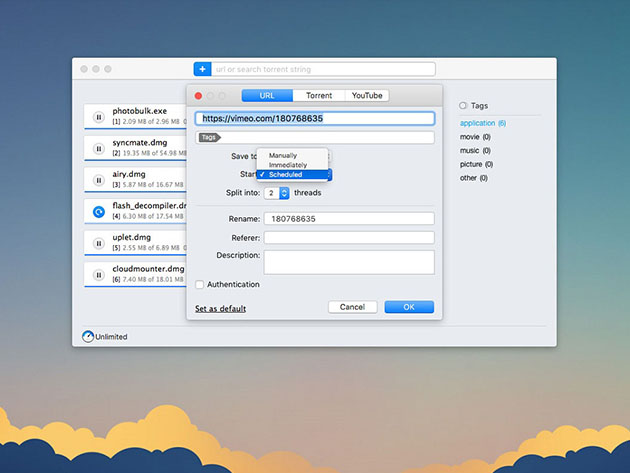Select Immediately in the Start dropdown
This screenshot has width=630, height=473.
287,165
